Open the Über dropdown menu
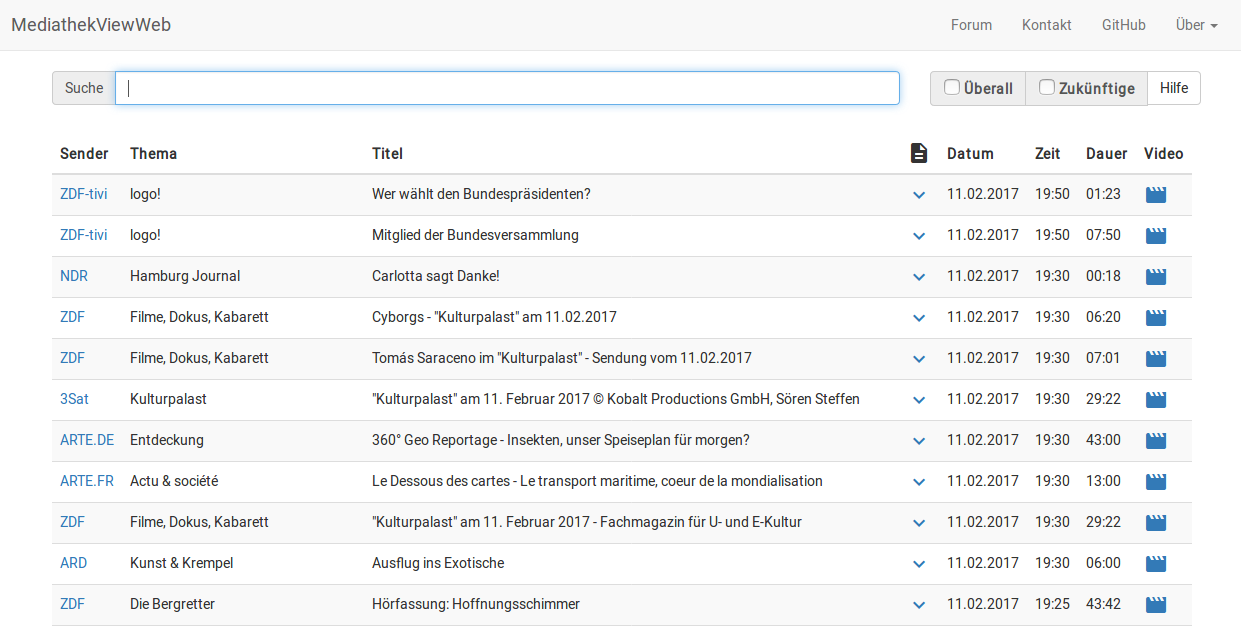This screenshot has height=630, width=1241. (1196, 24)
